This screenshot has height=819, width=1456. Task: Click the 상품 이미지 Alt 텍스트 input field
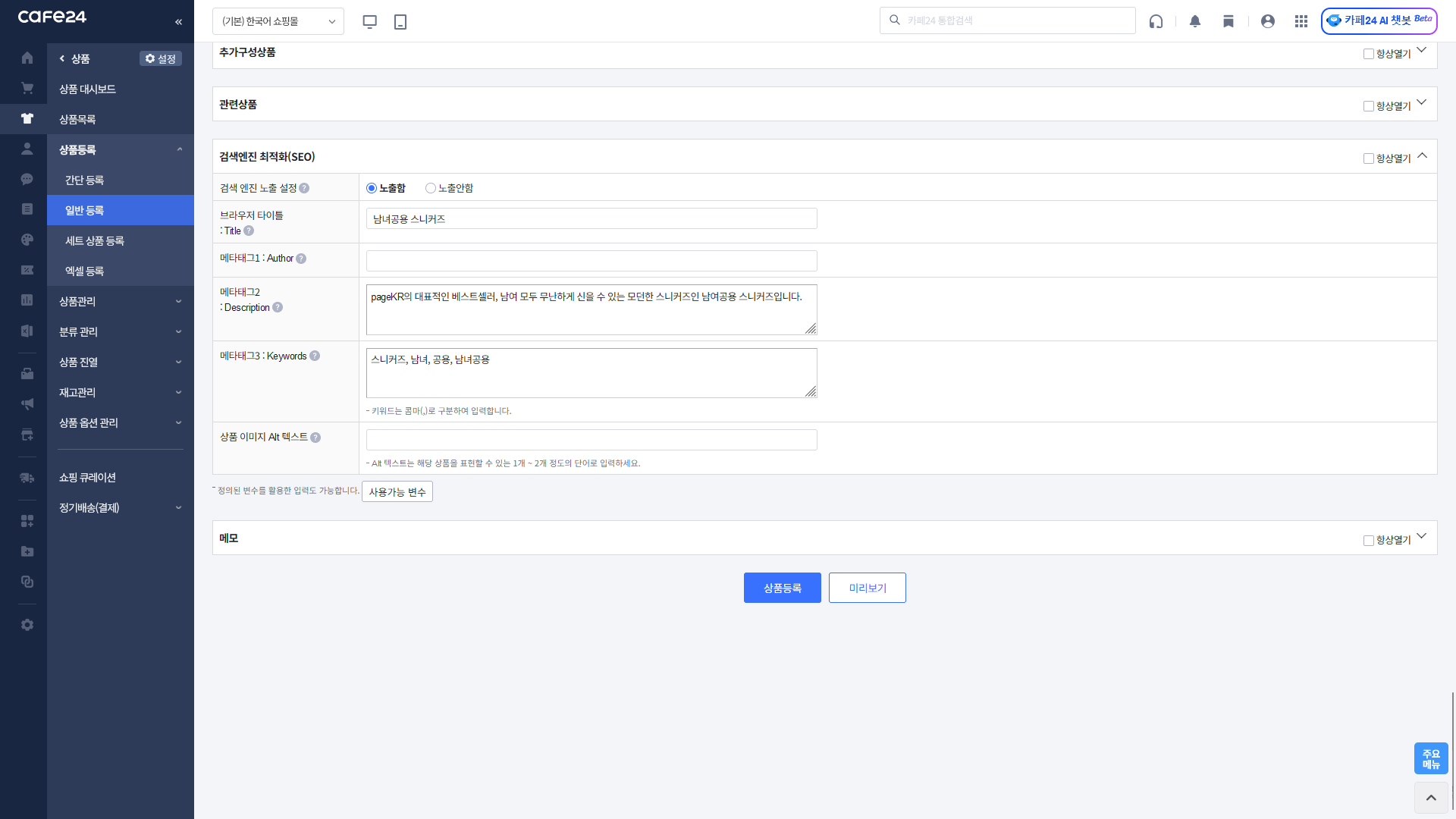pyautogui.click(x=591, y=440)
